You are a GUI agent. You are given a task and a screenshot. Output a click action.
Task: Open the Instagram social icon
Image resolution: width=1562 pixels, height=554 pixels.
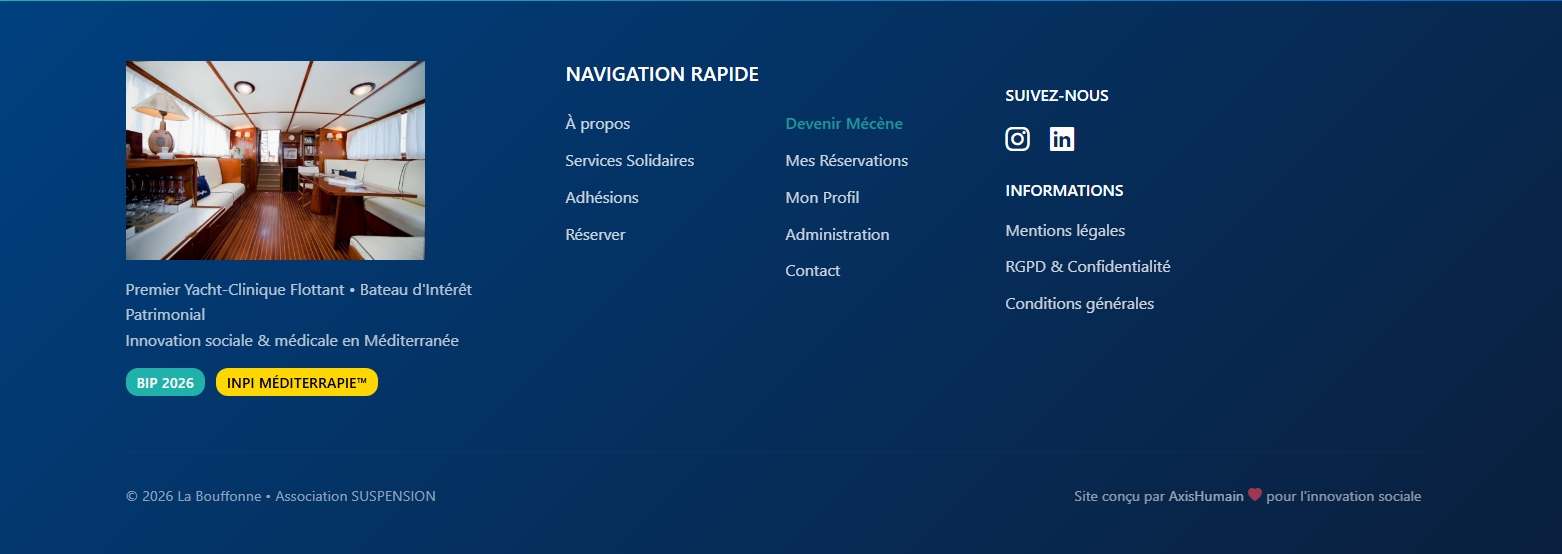(1017, 139)
